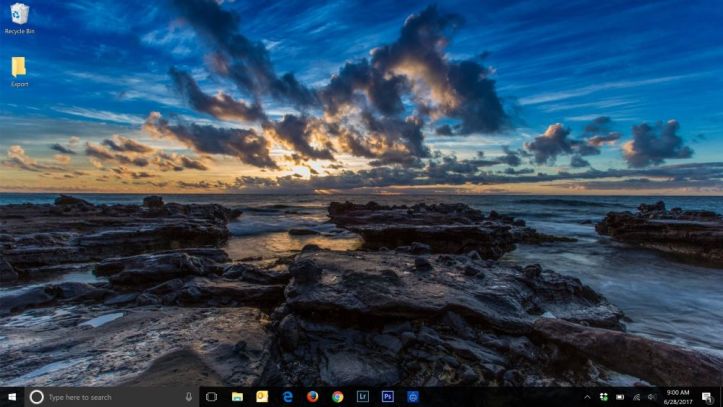
Task: Launch Adobe Photoshop from the taskbar
Action: click(x=388, y=397)
